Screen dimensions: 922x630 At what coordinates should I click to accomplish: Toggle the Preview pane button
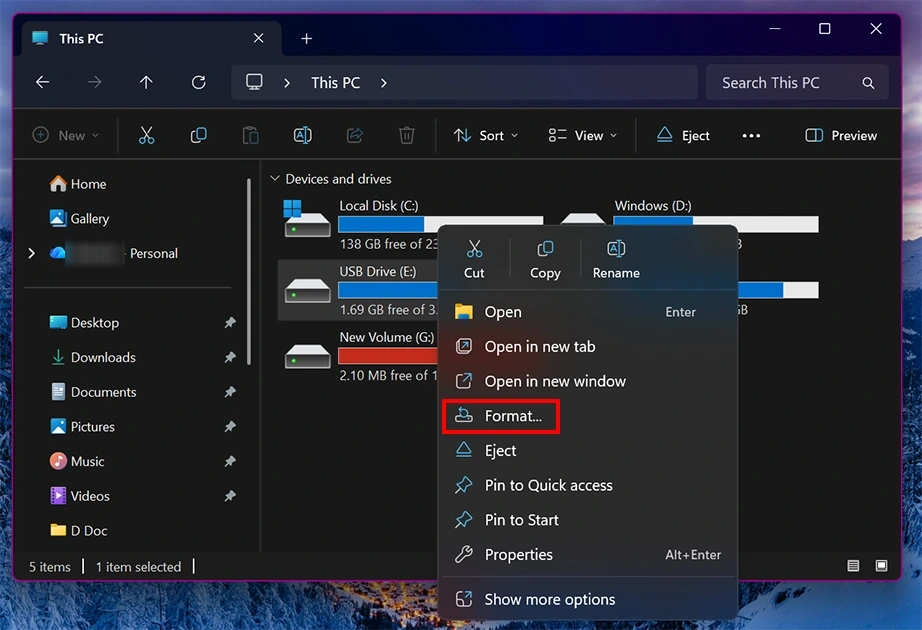click(841, 135)
